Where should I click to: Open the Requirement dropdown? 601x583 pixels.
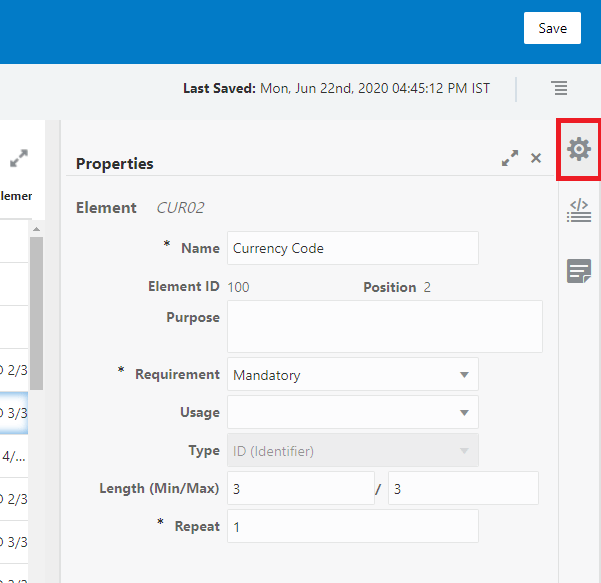tap(353, 374)
